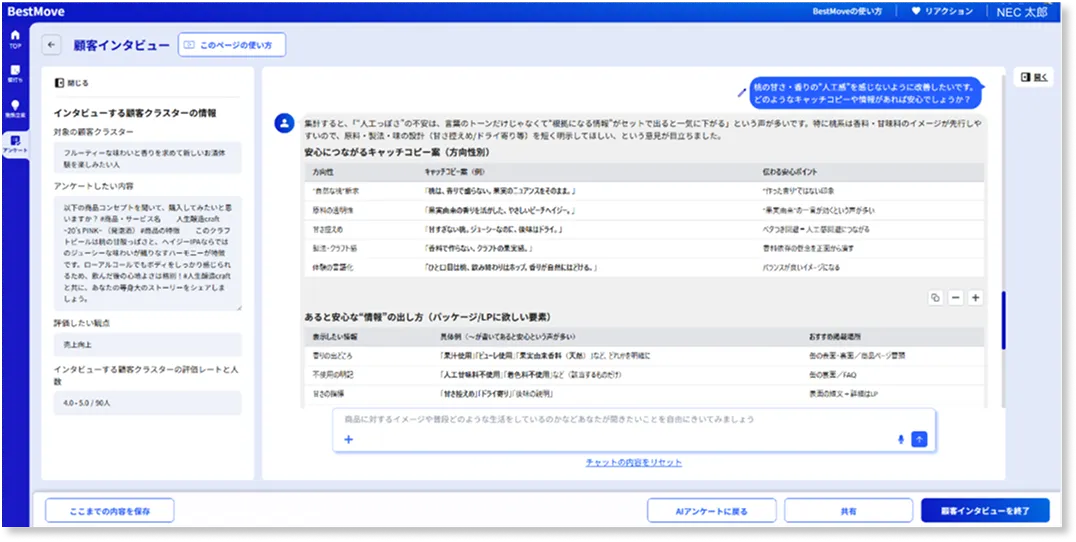This screenshot has height=542, width=1076.
Task: Click the アンケートしたい内容 text area
Action: click(x=148, y=254)
